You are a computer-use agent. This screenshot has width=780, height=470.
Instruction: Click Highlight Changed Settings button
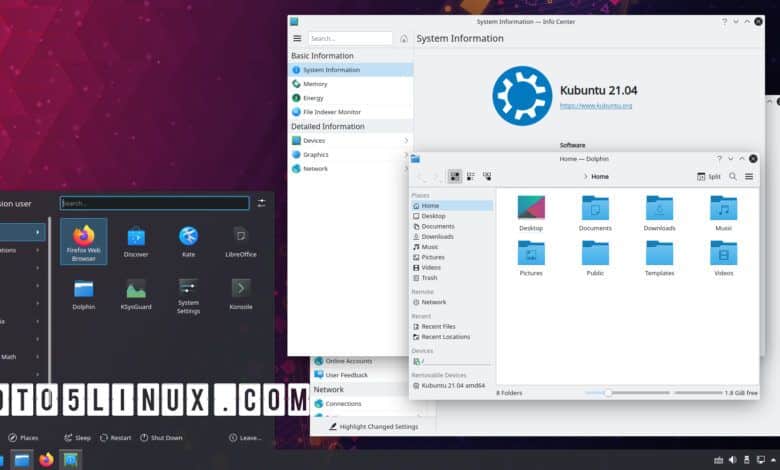pos(374,426)
